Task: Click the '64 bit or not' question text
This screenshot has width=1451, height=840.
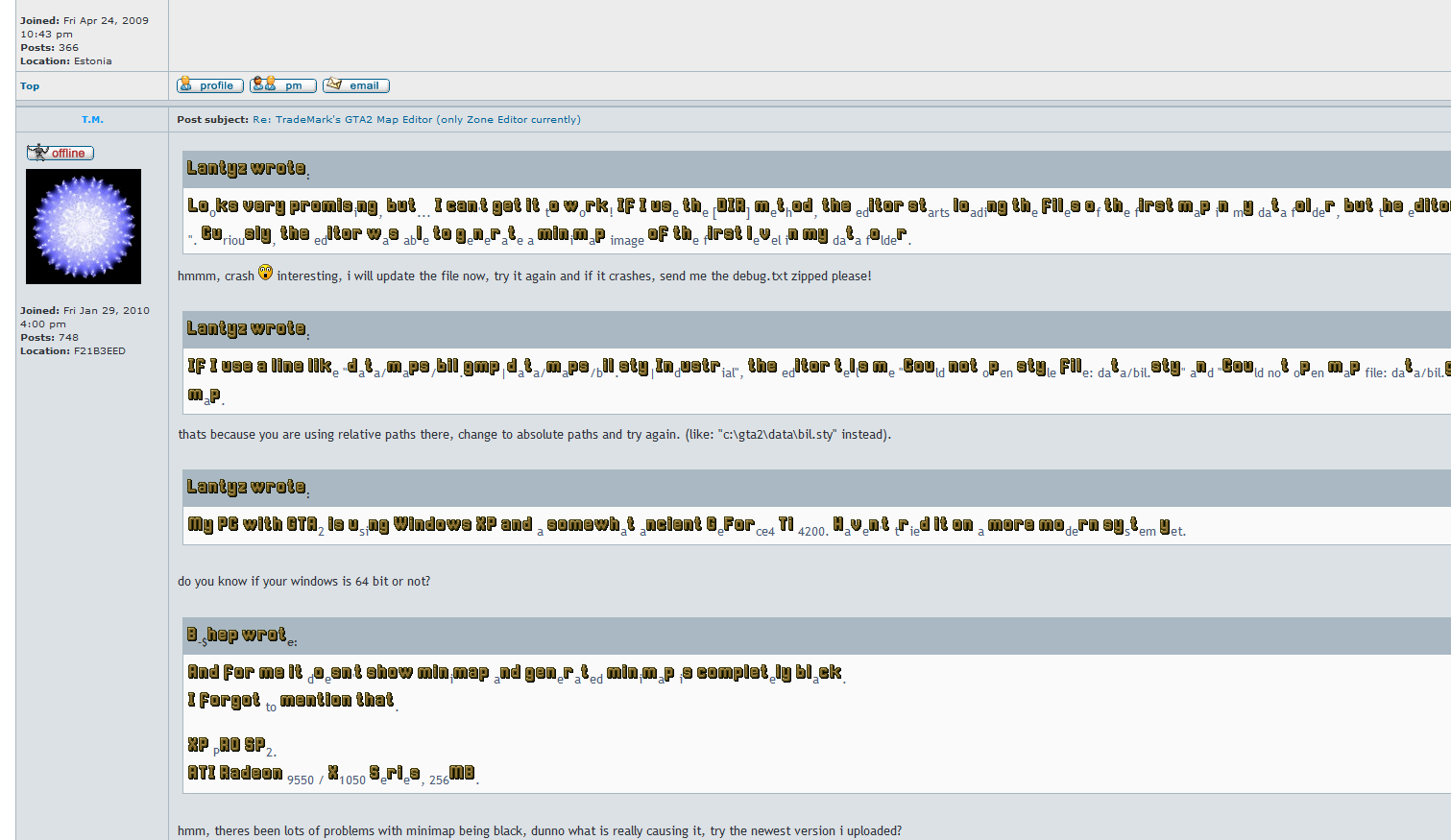Action: pos(303,582)
